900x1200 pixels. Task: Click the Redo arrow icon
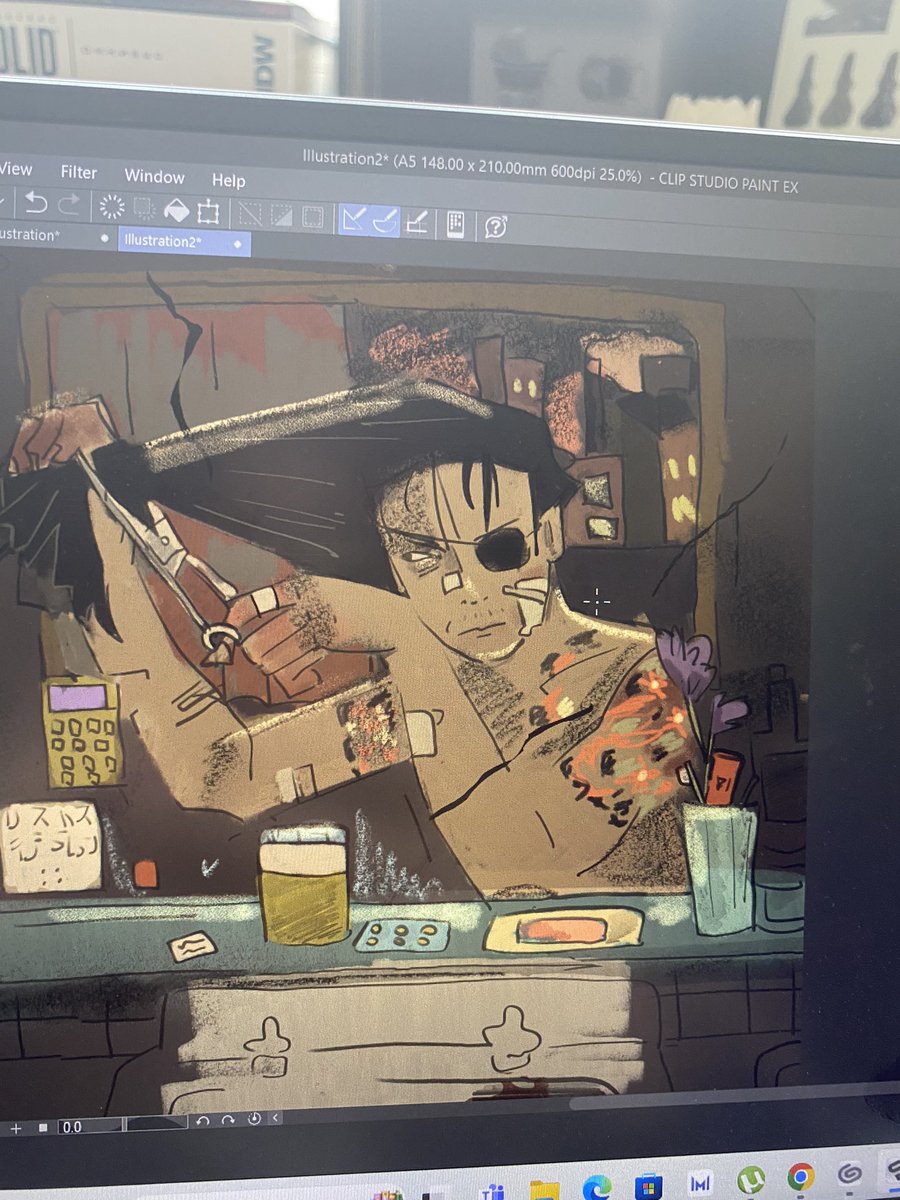(x=69, y=205)
